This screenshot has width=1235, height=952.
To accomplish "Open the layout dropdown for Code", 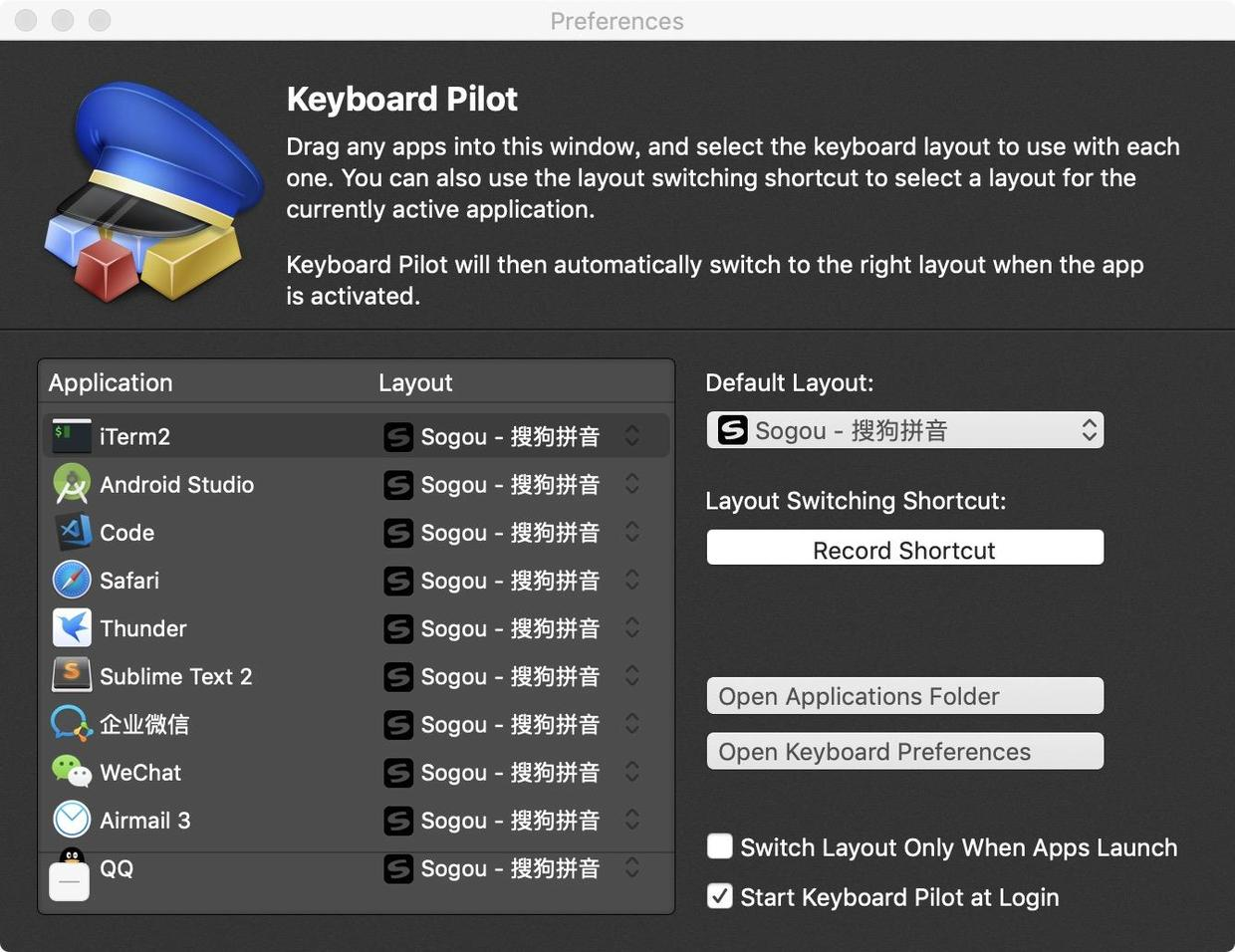I will click(x=632, y=533).
